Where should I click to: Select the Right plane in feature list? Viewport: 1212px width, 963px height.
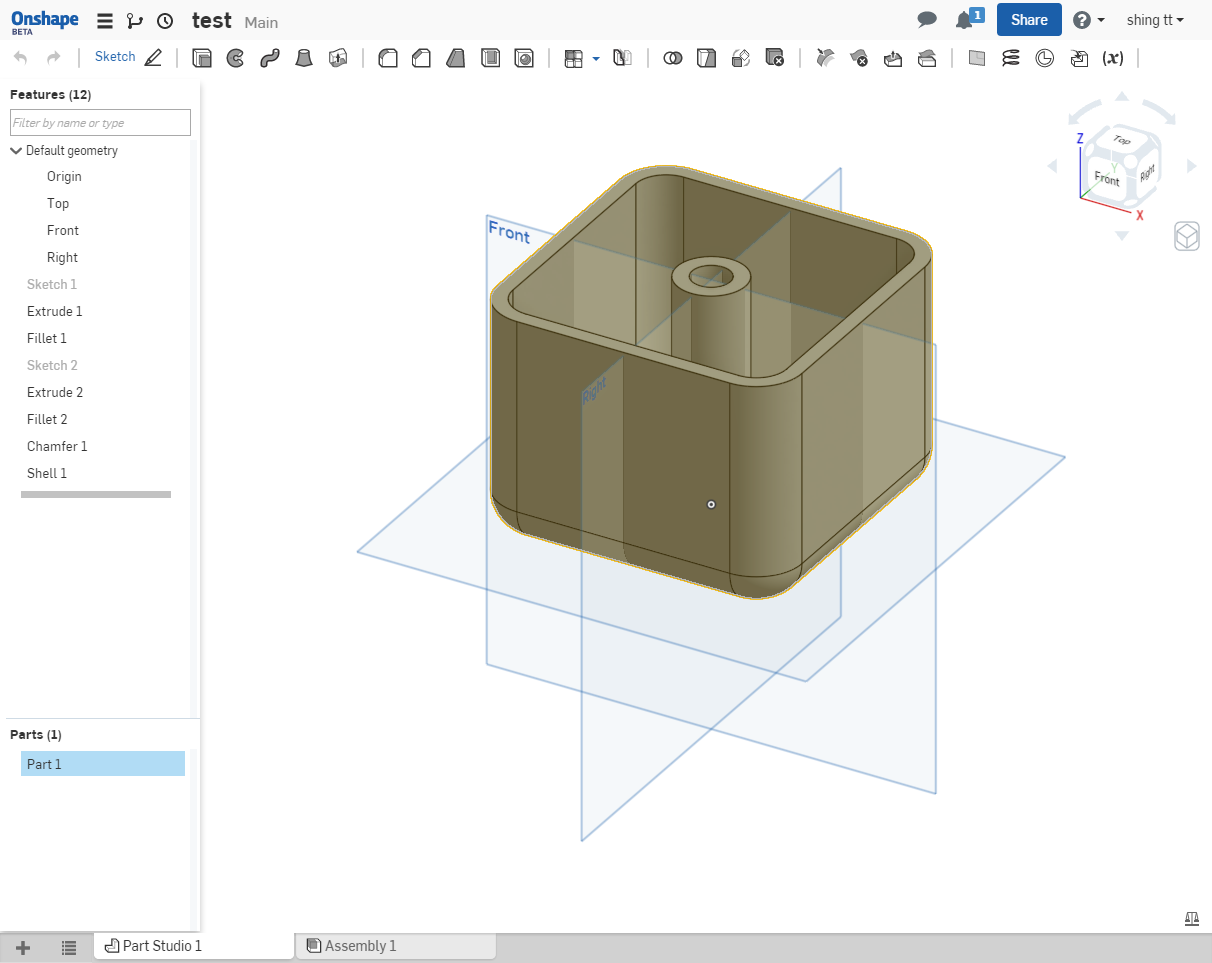[x=62, y=257]
